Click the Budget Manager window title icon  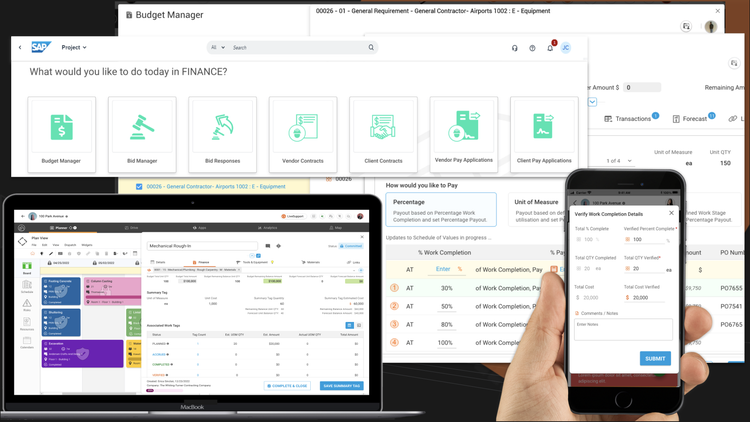click(129, 15)
